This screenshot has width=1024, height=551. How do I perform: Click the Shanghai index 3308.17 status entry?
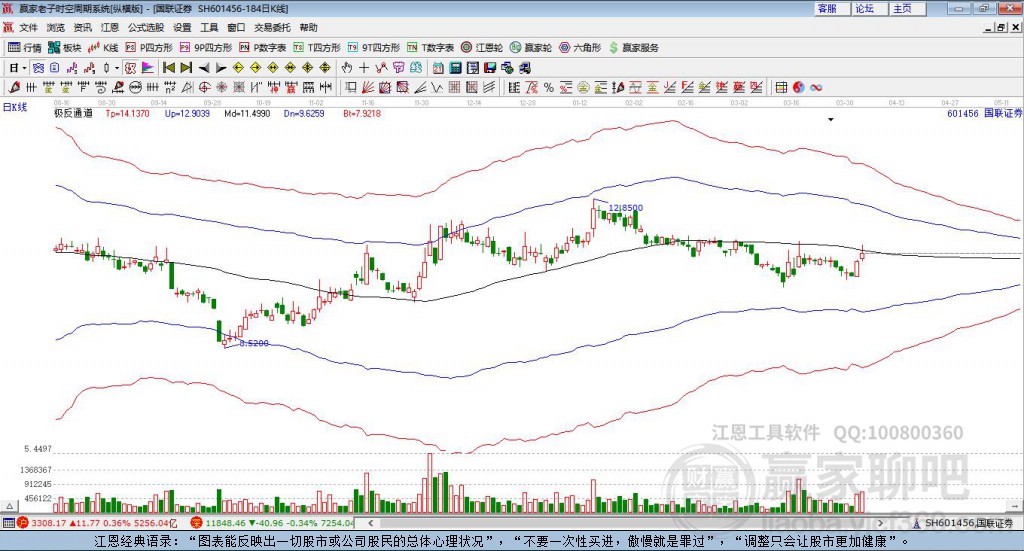pos(98,523)
